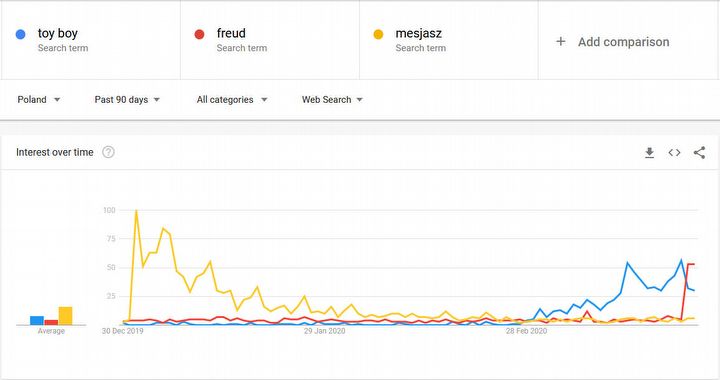The image size is (720, 380).
Task: Share the Interest over time chart
Action: point(699,152)
